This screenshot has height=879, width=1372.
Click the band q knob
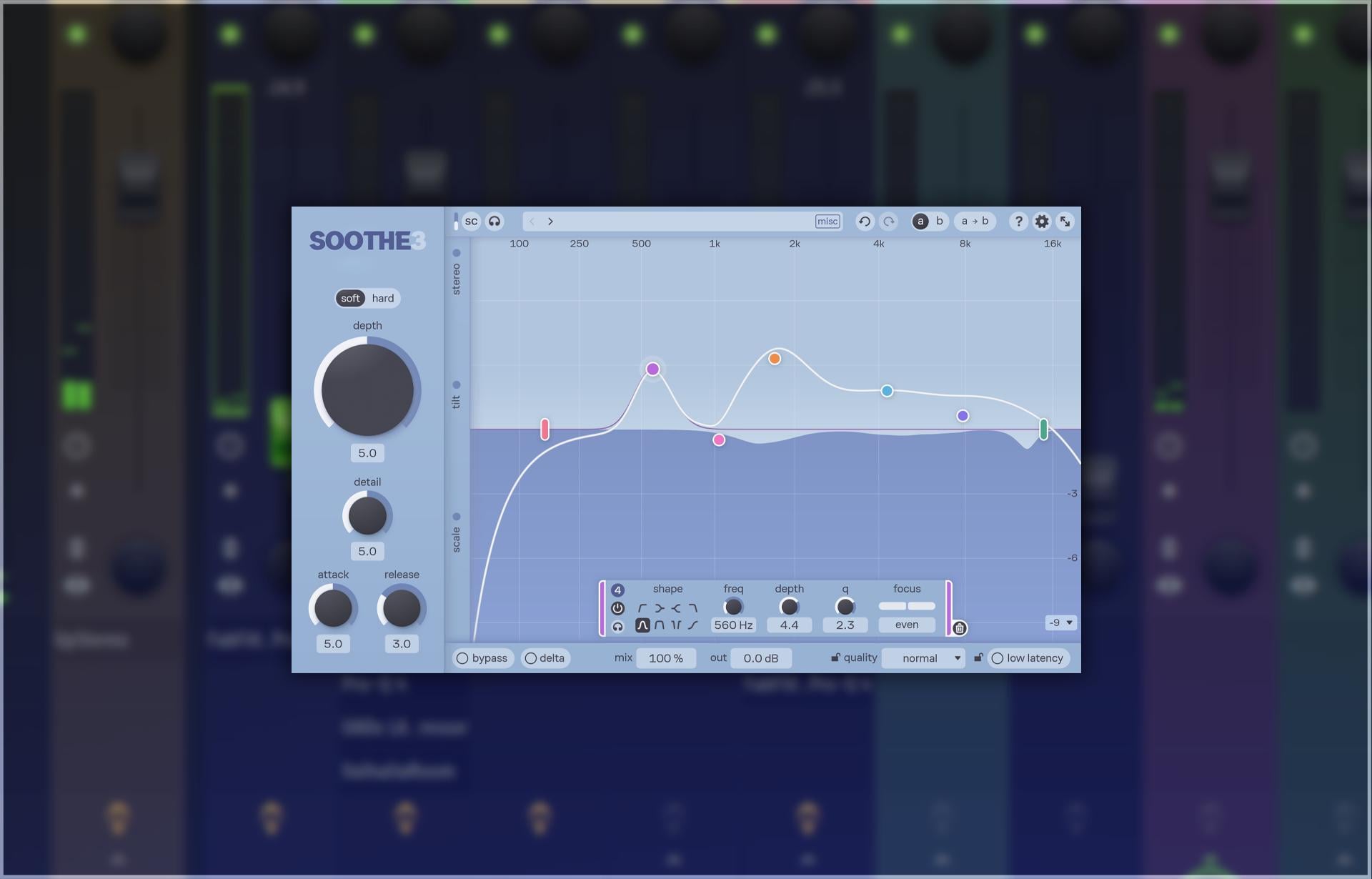pyautogui.click(x=845, y=607)
